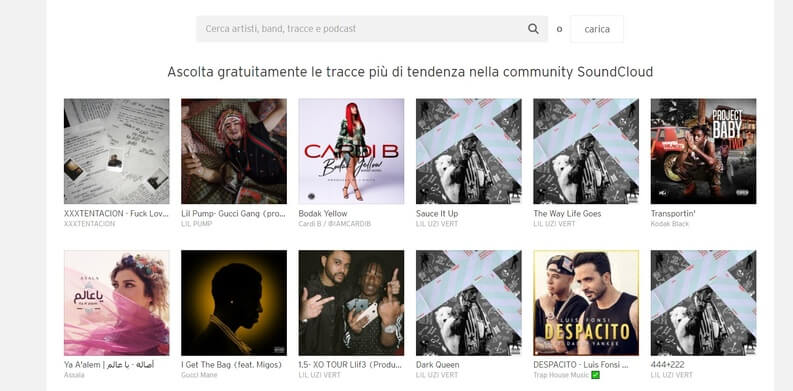Viewport: 793px width, 391px height.
Task: Open LIL UZI VERT under XO TOUR Llif3
Action: point(320,375)
